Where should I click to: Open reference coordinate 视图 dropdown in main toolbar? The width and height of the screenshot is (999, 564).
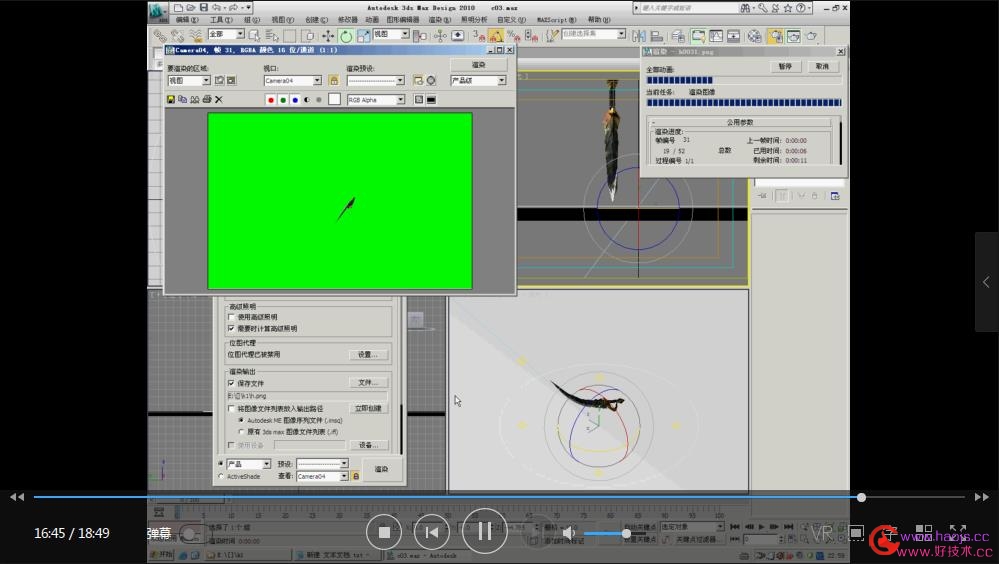pyautogui.click(x=391, y=34)
